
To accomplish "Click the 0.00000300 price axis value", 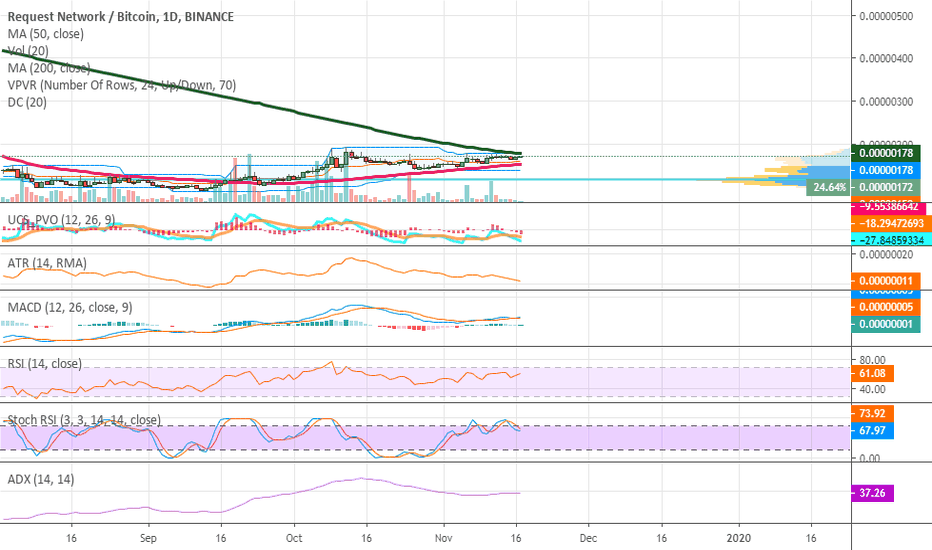I will click(x=886, y=102).
